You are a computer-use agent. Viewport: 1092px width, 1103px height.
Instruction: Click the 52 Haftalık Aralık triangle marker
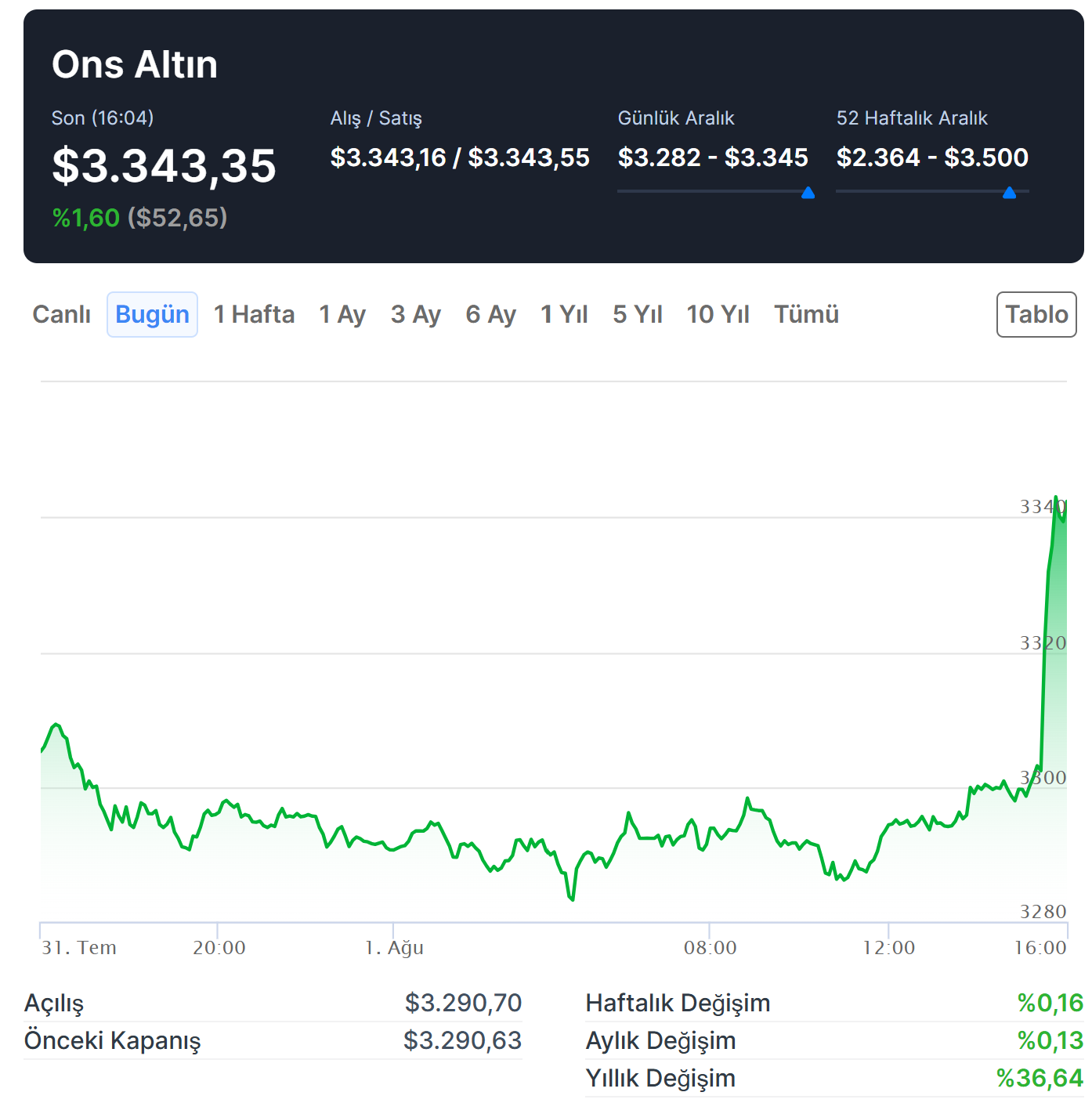[x=1009, y=193]
